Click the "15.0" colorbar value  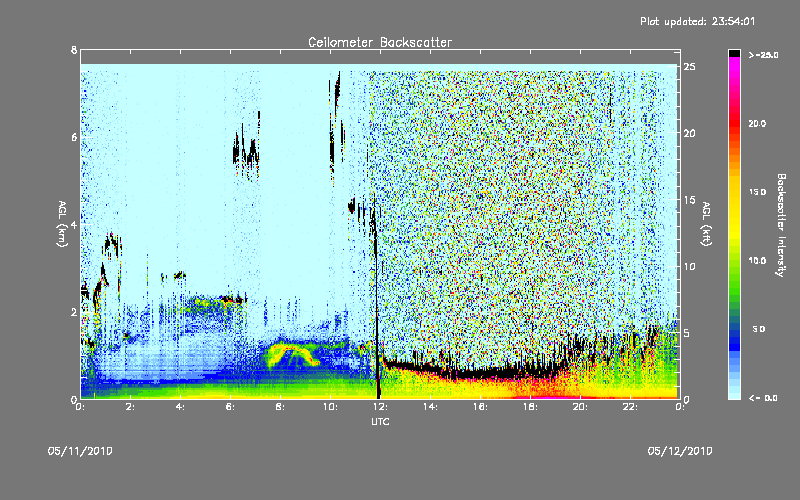coord(757,192)
